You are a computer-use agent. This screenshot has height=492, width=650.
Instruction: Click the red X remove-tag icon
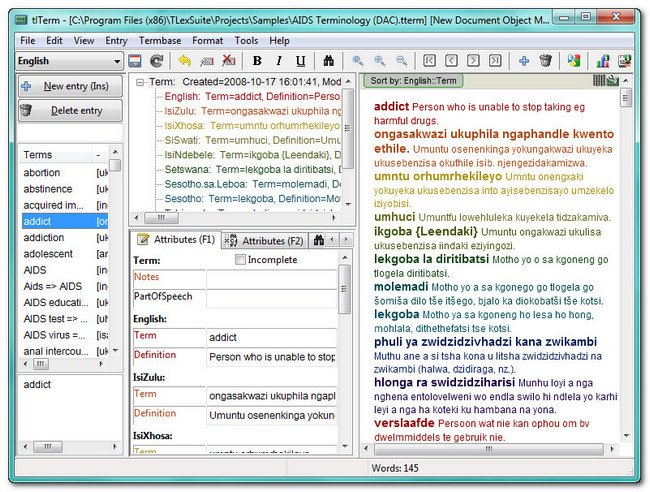[228, 61]
